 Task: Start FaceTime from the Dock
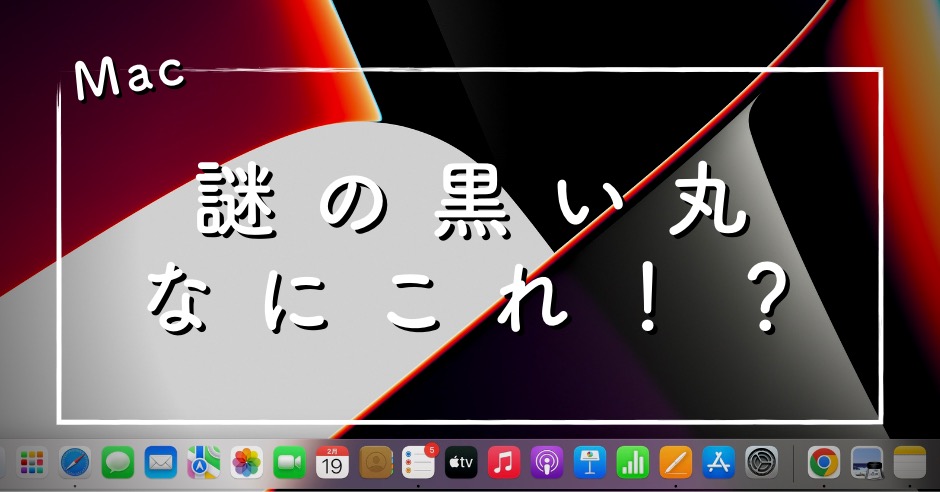290,462
